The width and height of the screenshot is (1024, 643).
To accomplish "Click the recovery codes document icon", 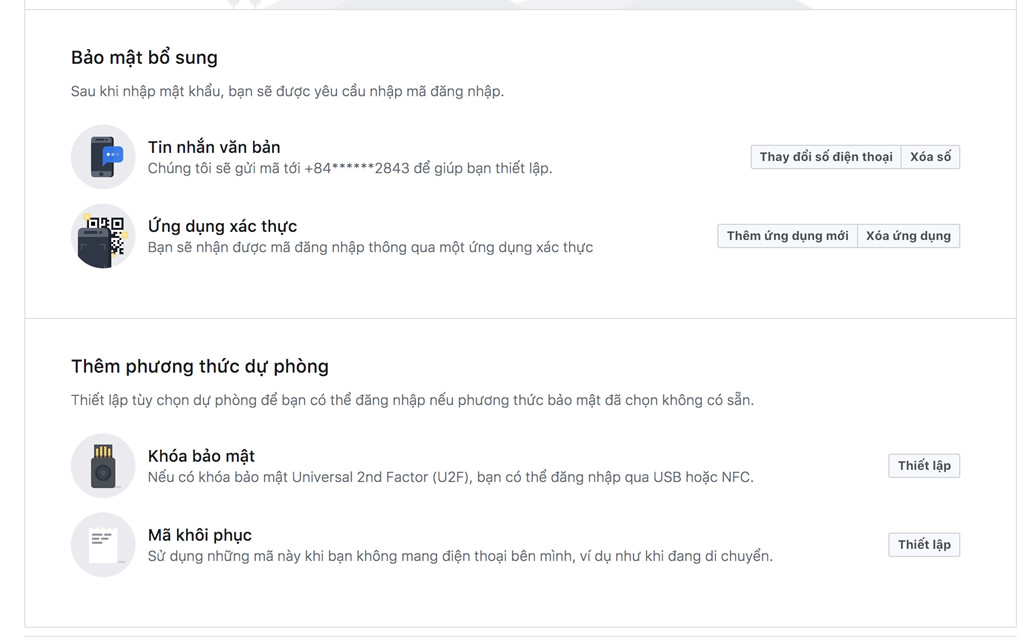I will [102, 545].
